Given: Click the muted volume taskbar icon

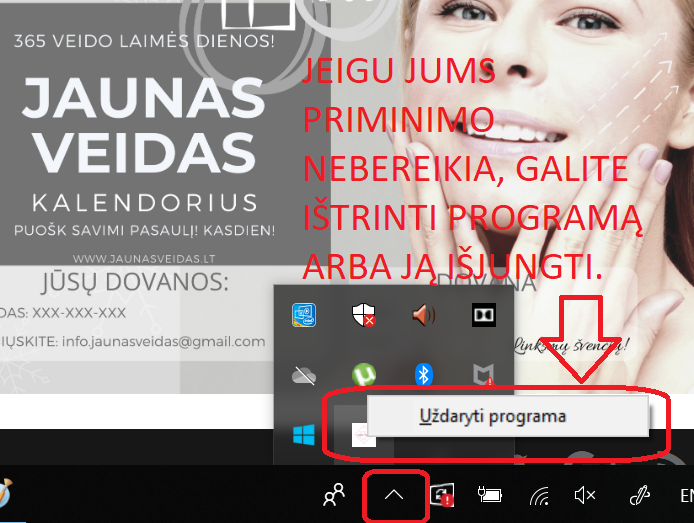Looking at the screenshot, I should (585, 495).
